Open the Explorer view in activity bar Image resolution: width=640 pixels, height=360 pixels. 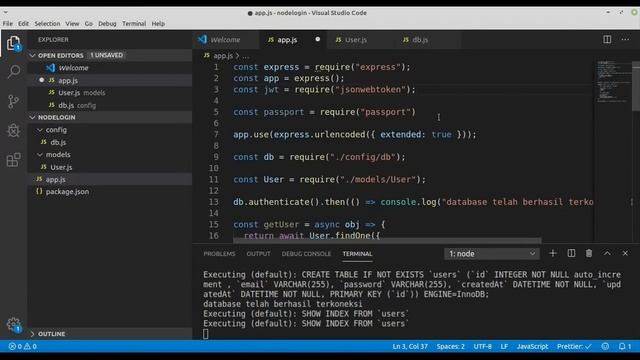click(13, 43)
